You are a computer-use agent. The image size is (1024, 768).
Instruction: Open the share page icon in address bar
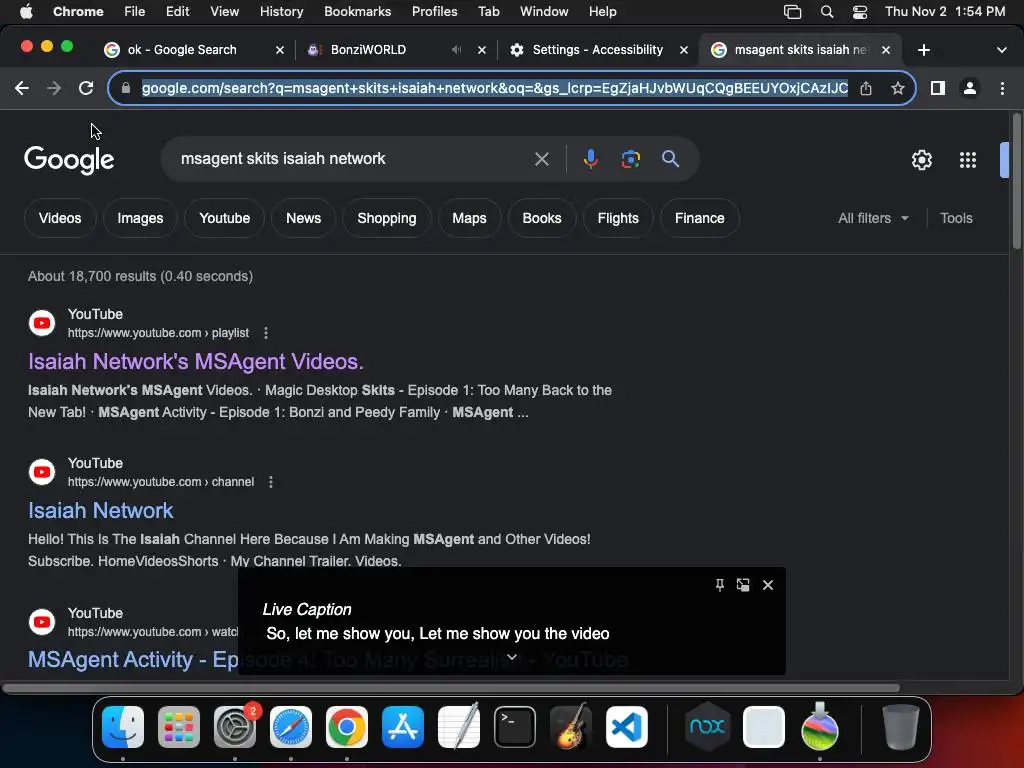coord(866,88)
